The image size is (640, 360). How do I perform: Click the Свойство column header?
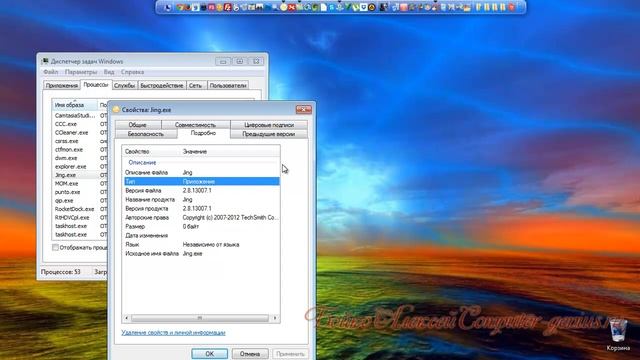(x=152, y=151)
